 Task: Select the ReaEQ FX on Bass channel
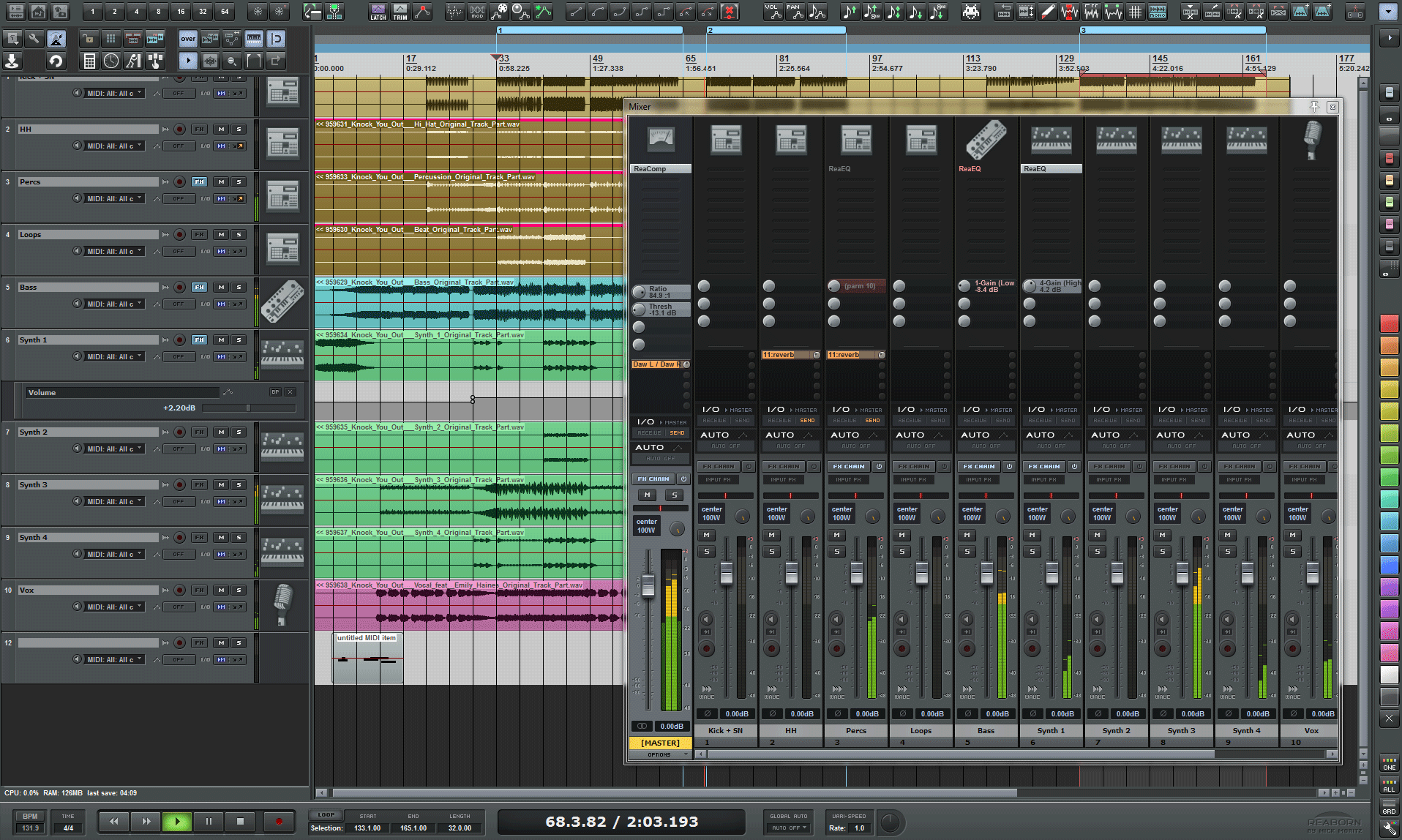tap(986, 169)
